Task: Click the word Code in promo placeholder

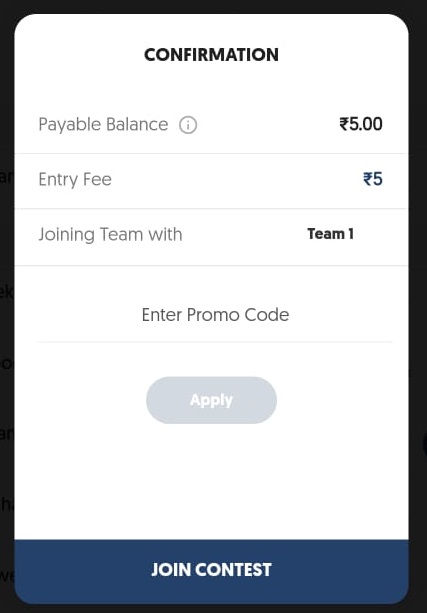Action: 267,315
